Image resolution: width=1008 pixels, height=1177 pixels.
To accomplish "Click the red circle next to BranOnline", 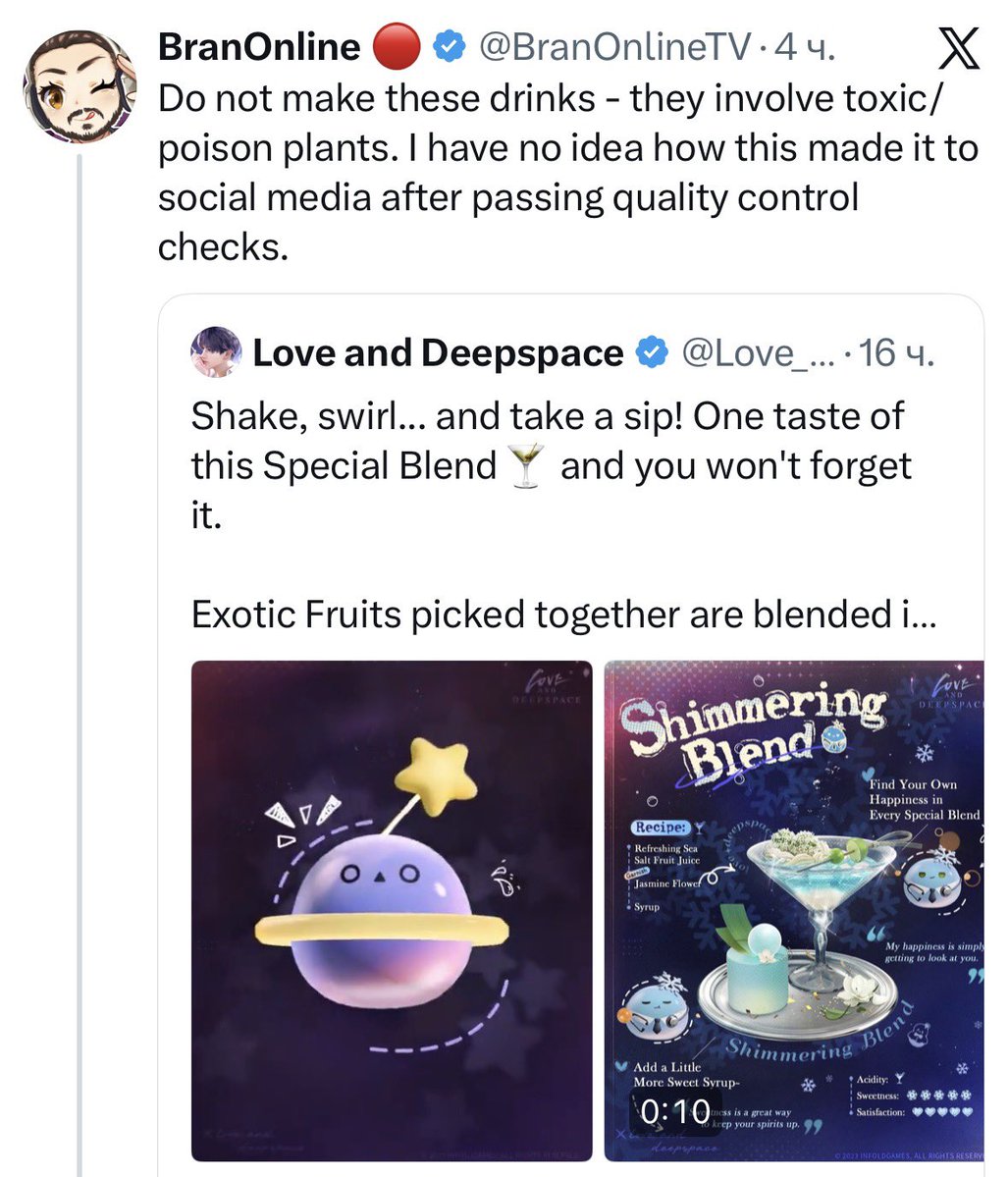I will [x=397, y=46].
